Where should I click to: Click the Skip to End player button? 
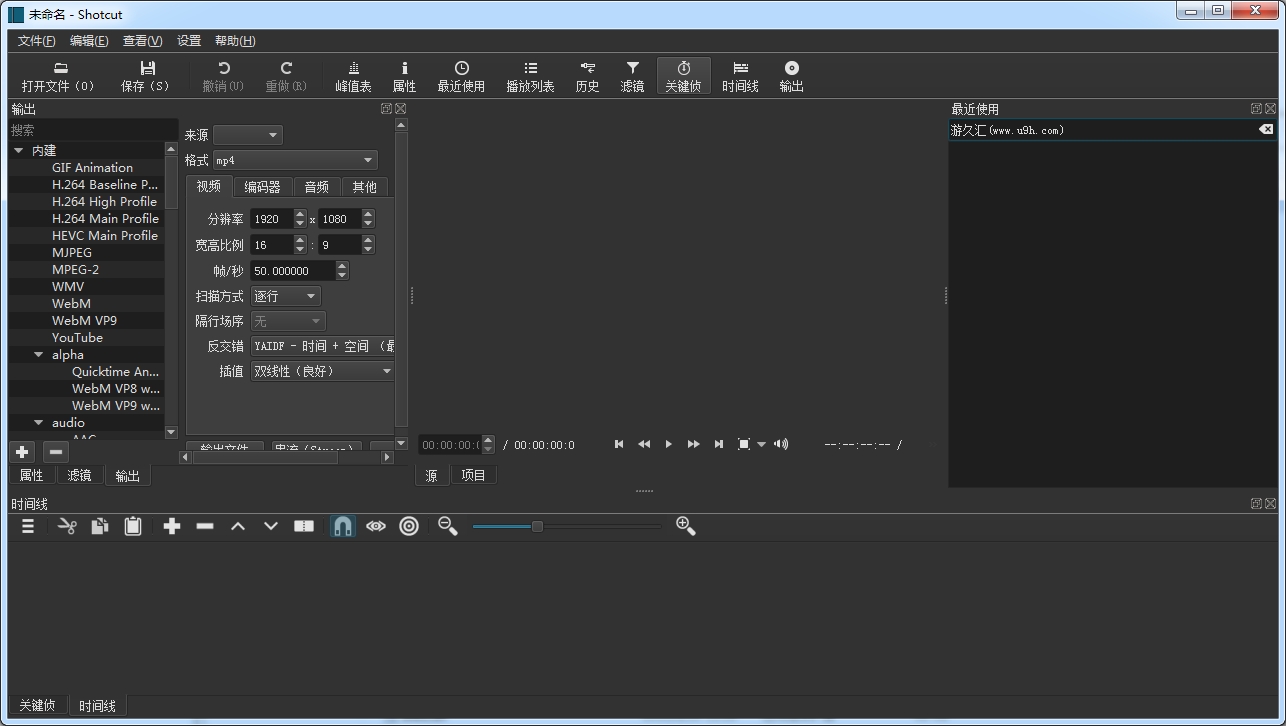pyautogui.click(x=718, y=444)
